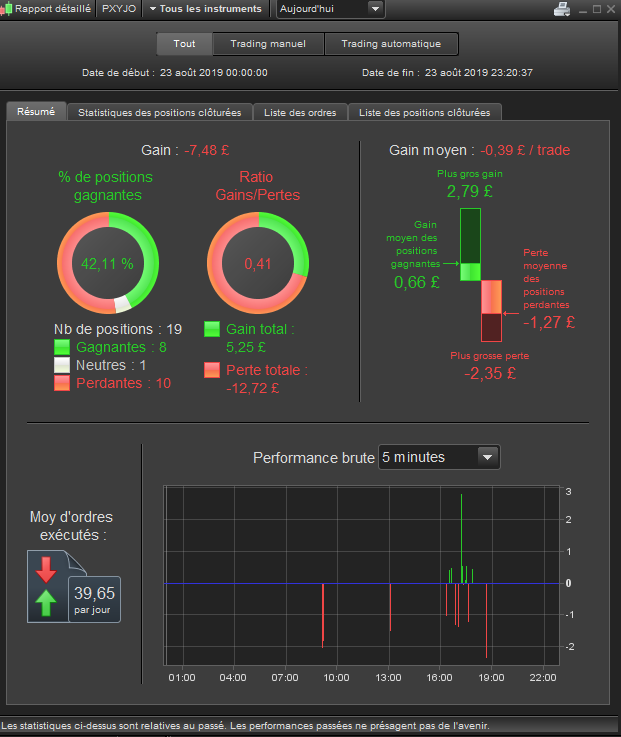Click the Ratio Gains/Pertes donut chart
This screenshot has height=737, width=621.
[x=258, y=263]
